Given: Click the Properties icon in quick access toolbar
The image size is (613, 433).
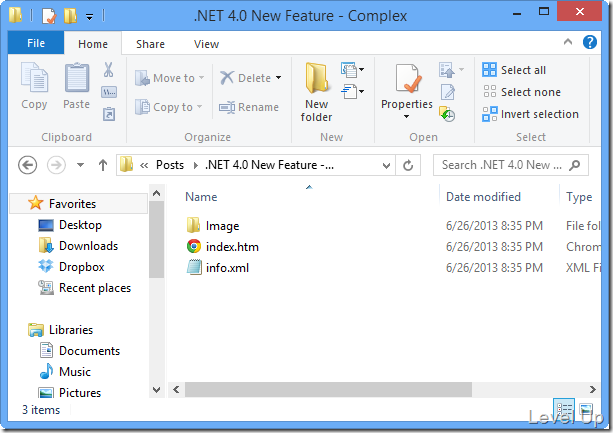Looking at the screenshot, I should point(49,16).
